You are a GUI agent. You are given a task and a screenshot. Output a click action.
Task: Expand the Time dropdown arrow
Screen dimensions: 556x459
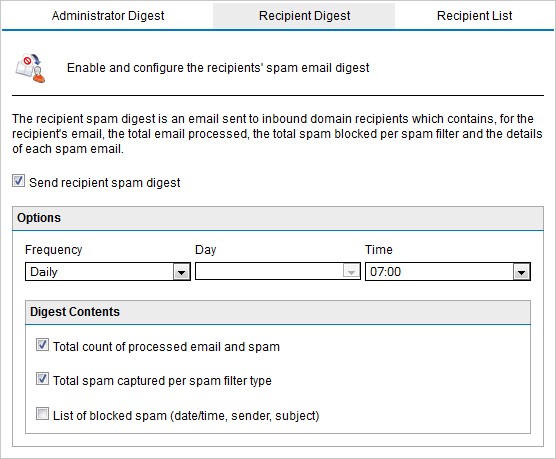(521, 272)
